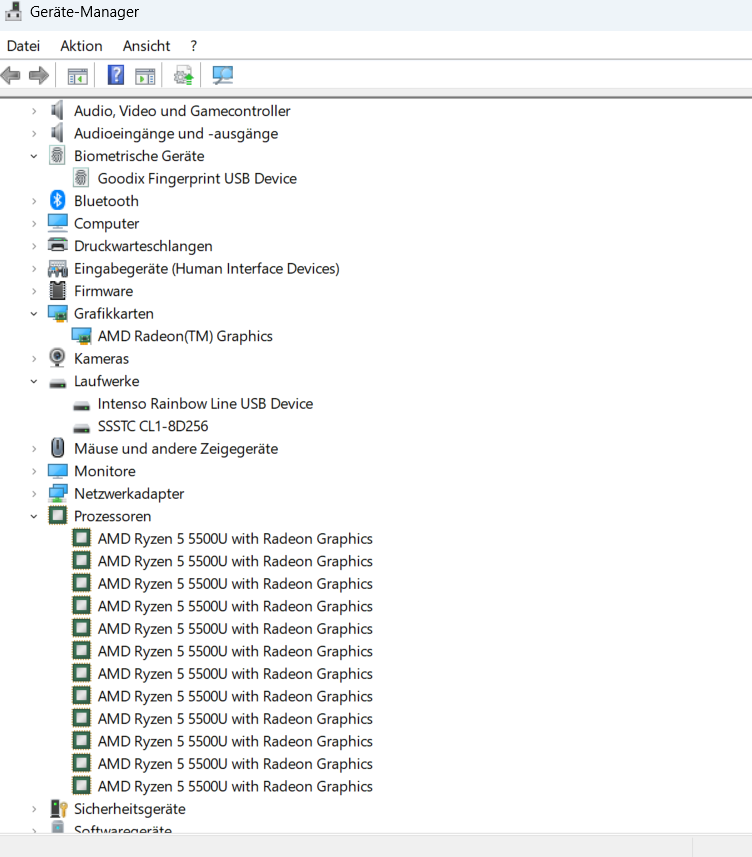Click the Prozessoren category chip icon
This screenshot has width=752, height=857.
pos(57,515)
